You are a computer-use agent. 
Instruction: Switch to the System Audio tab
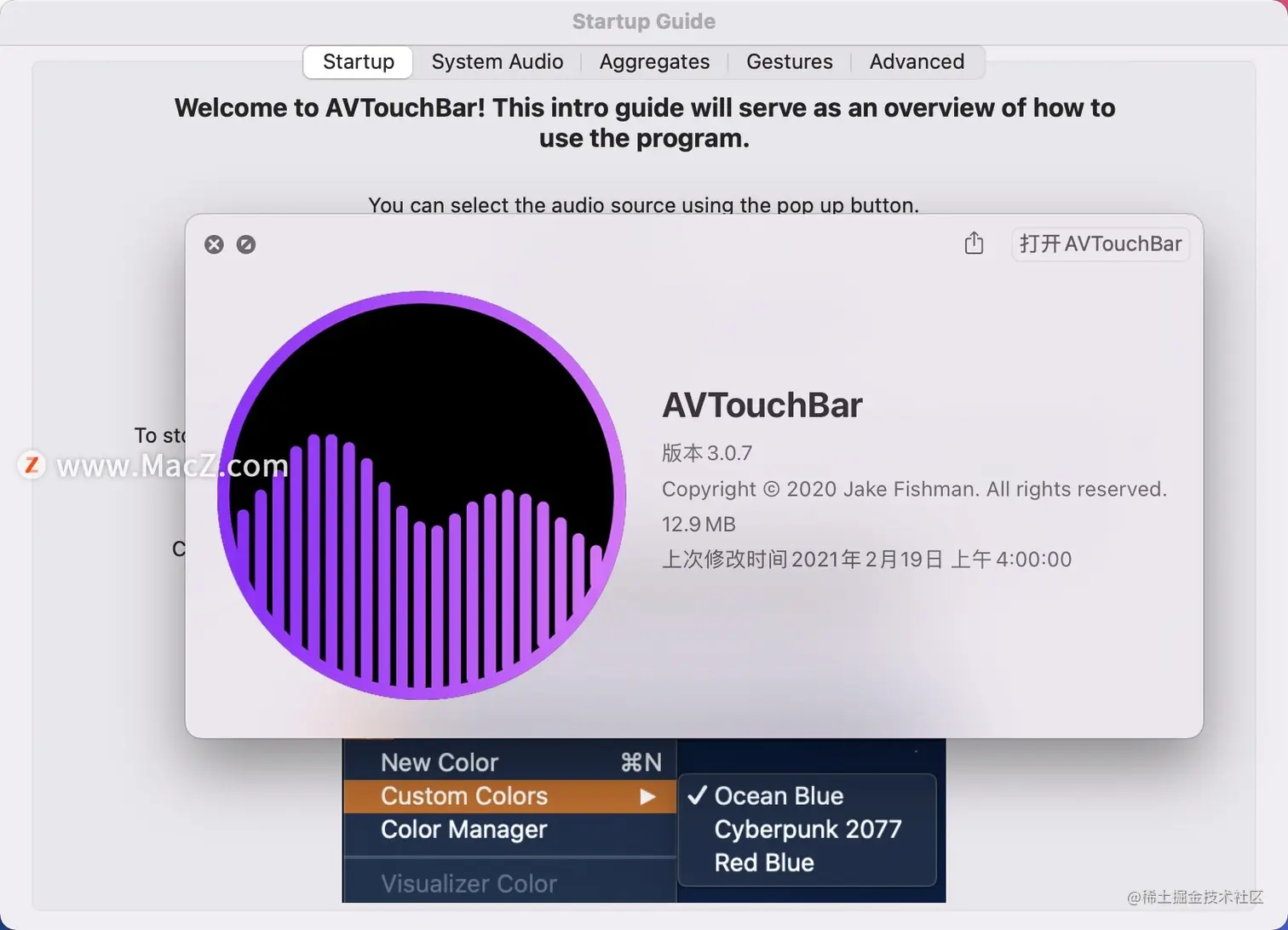coord(497,62)
